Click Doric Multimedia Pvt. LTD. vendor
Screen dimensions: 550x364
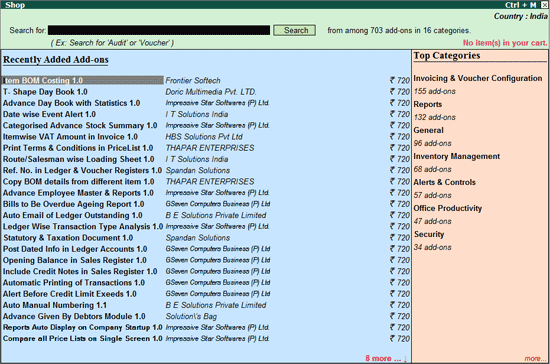[211, 92]
